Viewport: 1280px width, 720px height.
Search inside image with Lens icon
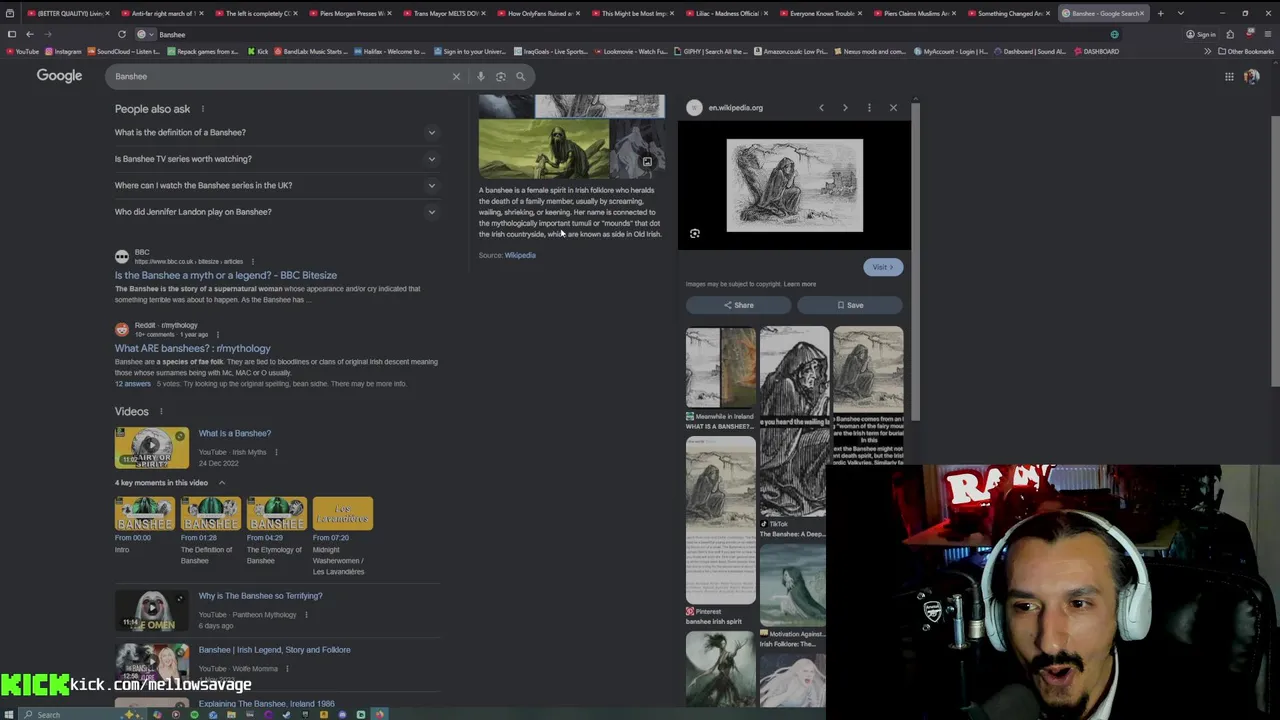(695, 233)
